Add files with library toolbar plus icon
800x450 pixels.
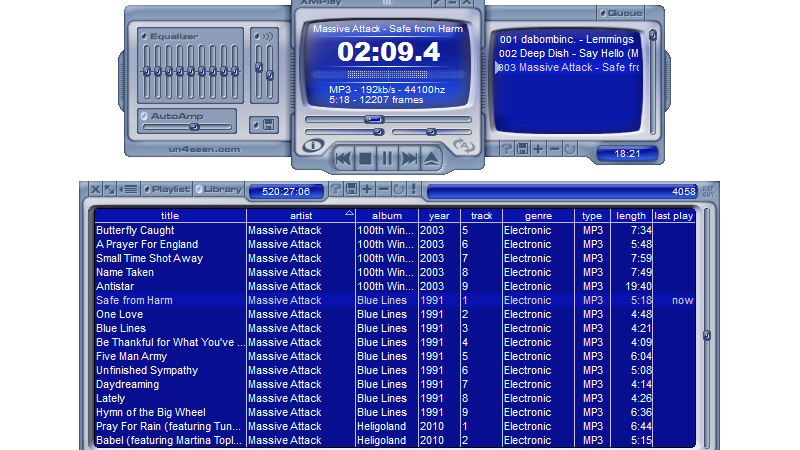coord(367,189)
